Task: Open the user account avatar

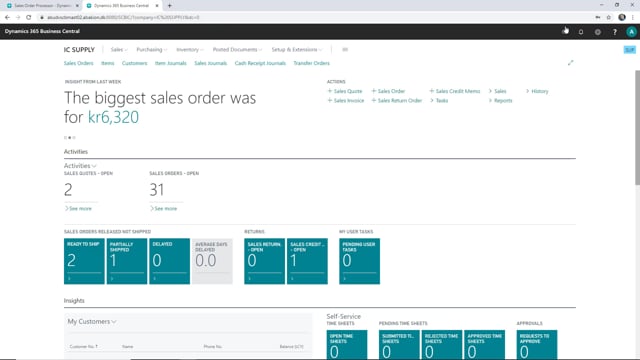Action: click(631, 32)
